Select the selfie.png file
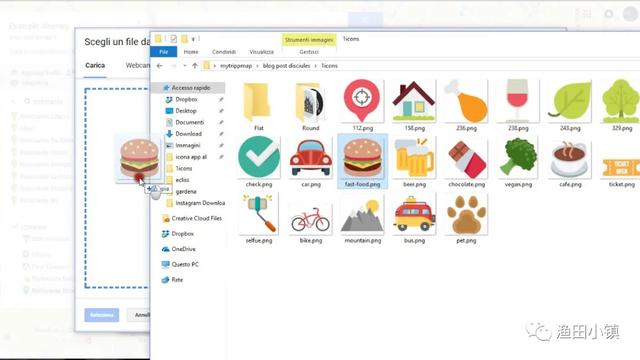The height and width of the screenshot is (360, 640). click(259, 218)
